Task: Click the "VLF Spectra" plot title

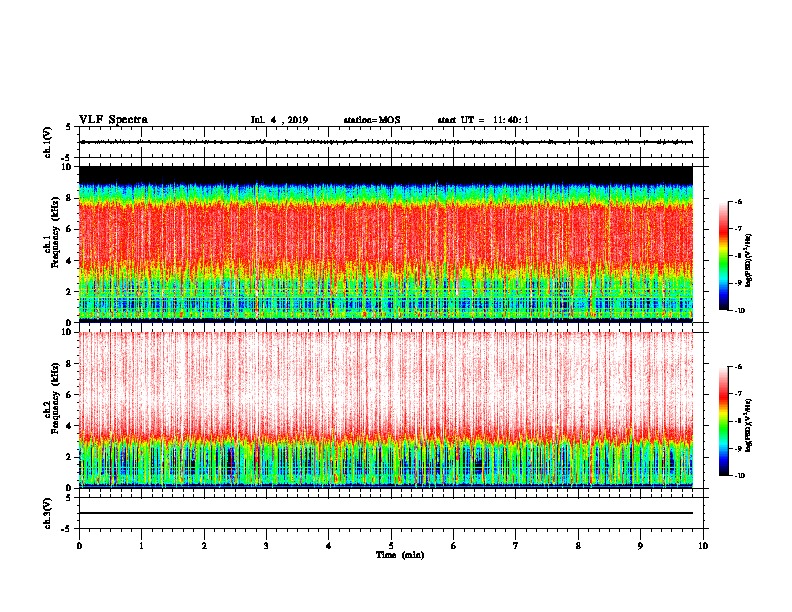Action: click(x=113, y=120)
